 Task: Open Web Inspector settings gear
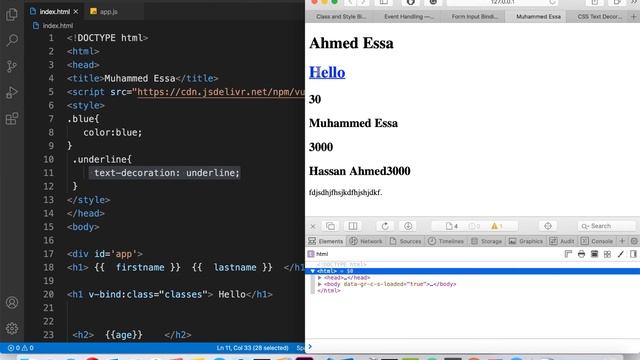634,241
